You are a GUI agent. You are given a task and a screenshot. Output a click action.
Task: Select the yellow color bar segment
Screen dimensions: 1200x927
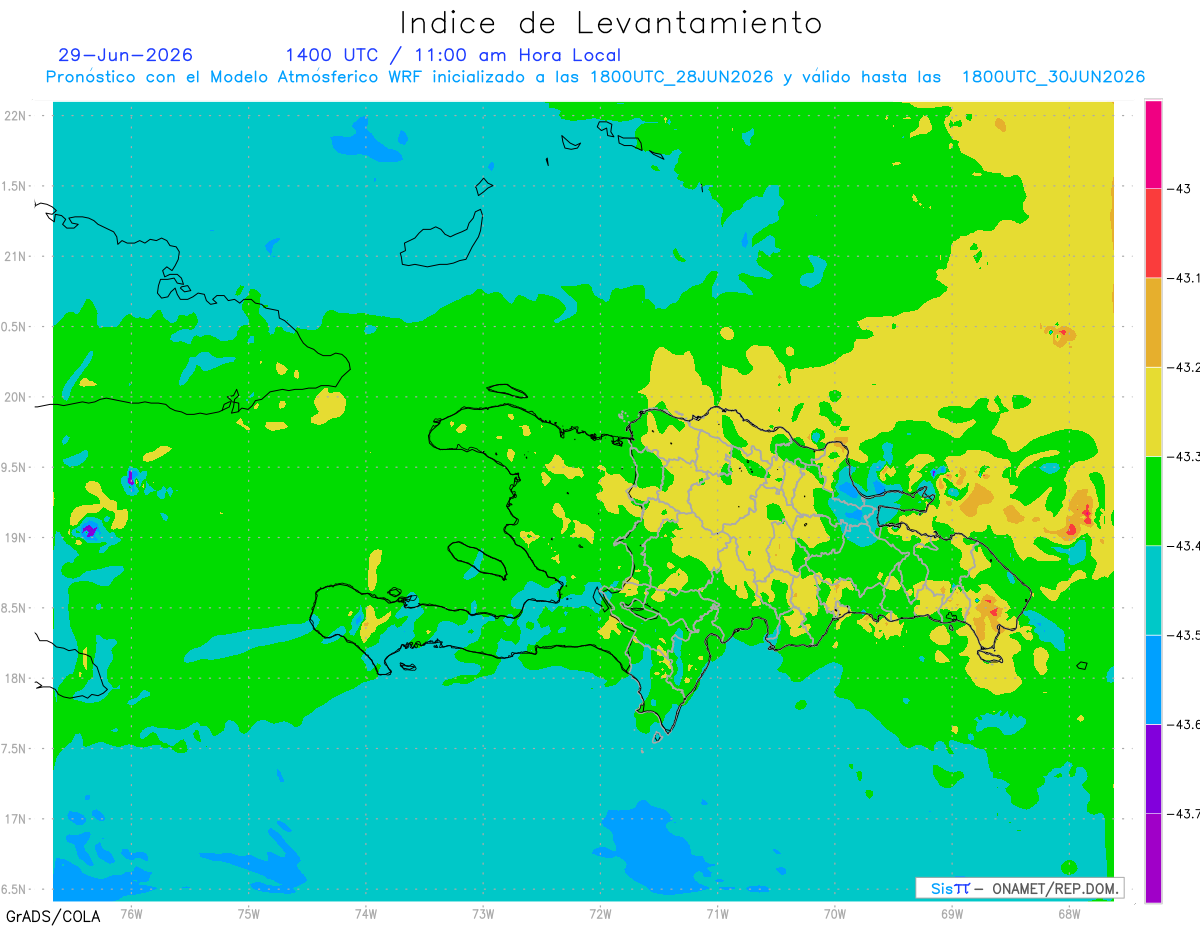point(1153,411)
